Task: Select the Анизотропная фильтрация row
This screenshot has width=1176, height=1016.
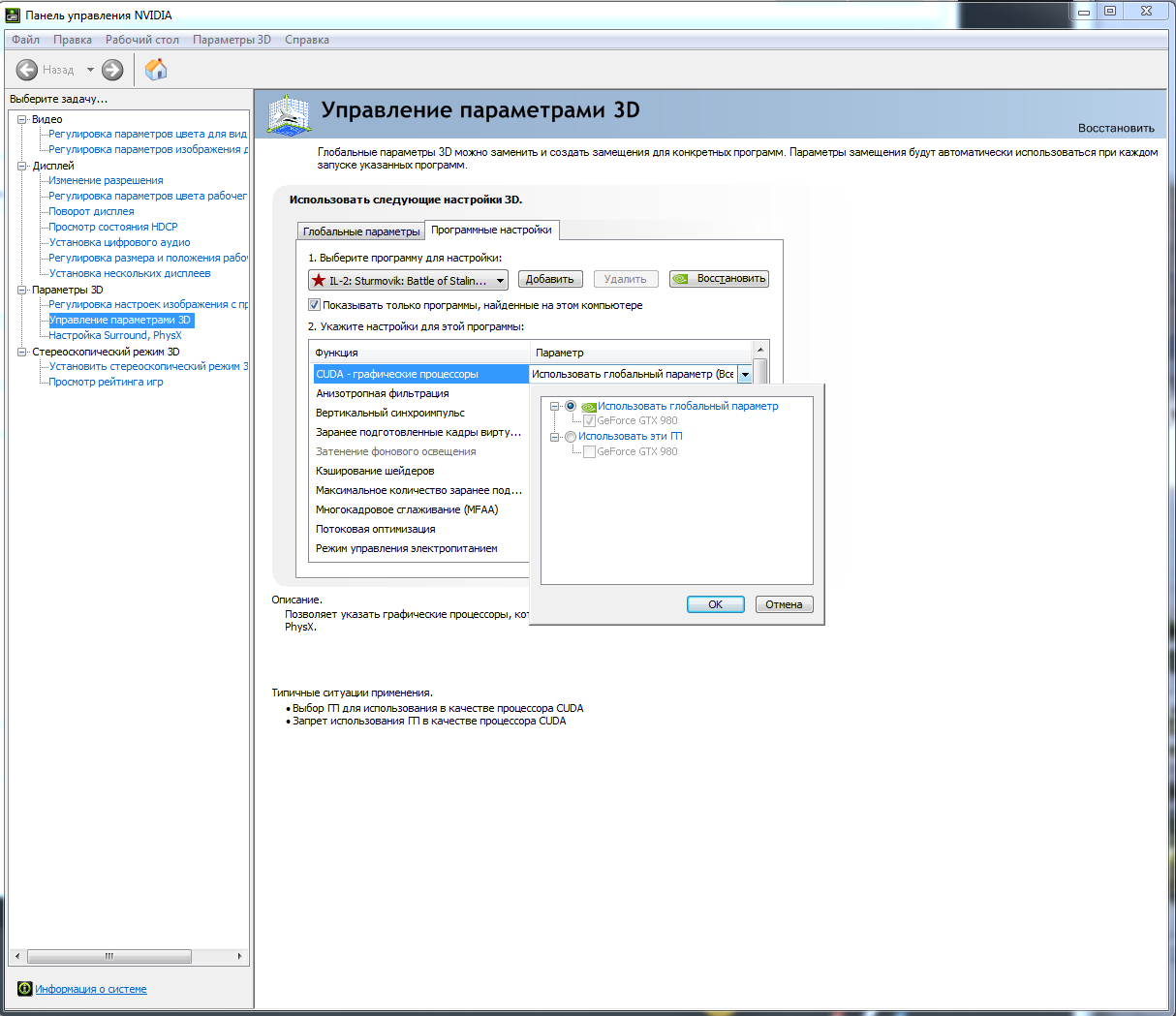Action: click(421, 393)
